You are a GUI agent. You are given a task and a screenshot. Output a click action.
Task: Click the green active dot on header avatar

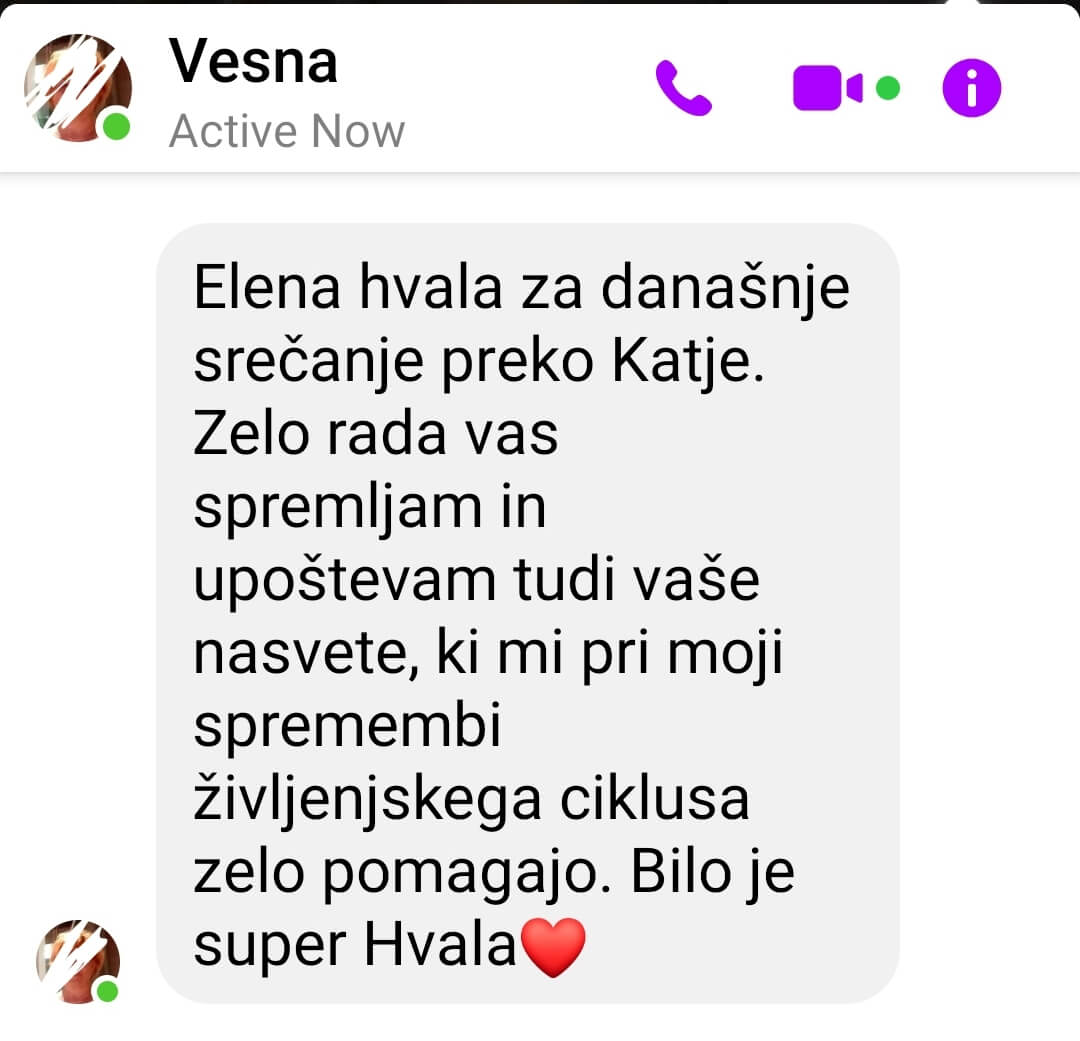pyautogui.click(x=116, y=127)
